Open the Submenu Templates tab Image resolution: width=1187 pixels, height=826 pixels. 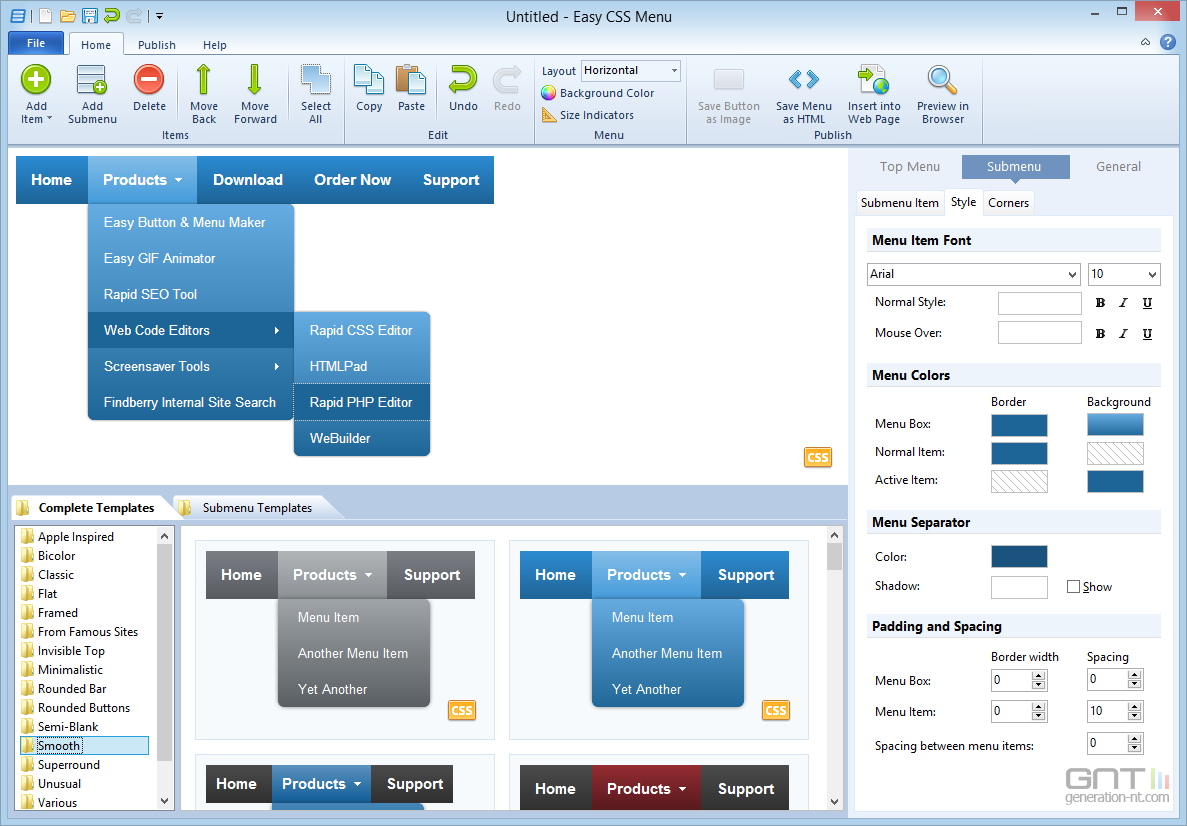257,508
